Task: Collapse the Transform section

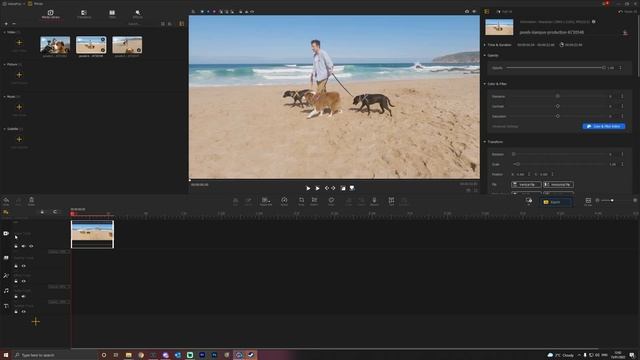Action: click(x=485, y=142)
